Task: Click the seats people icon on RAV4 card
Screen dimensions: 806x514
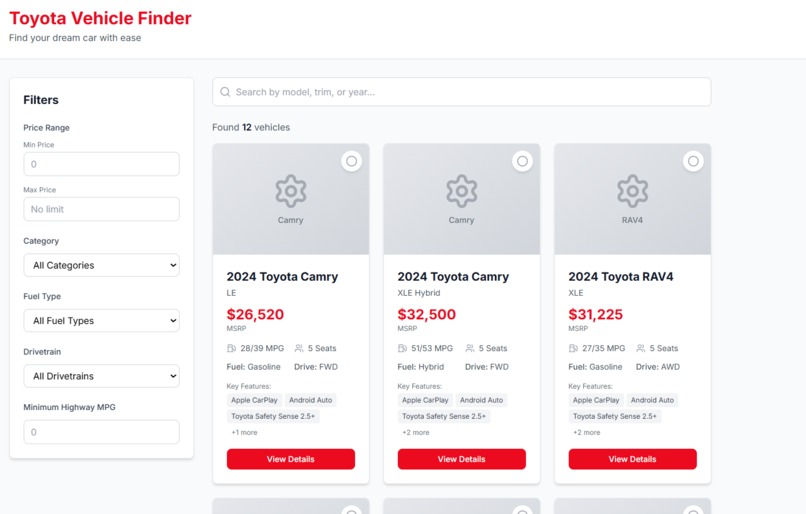Action: (640, 348)
